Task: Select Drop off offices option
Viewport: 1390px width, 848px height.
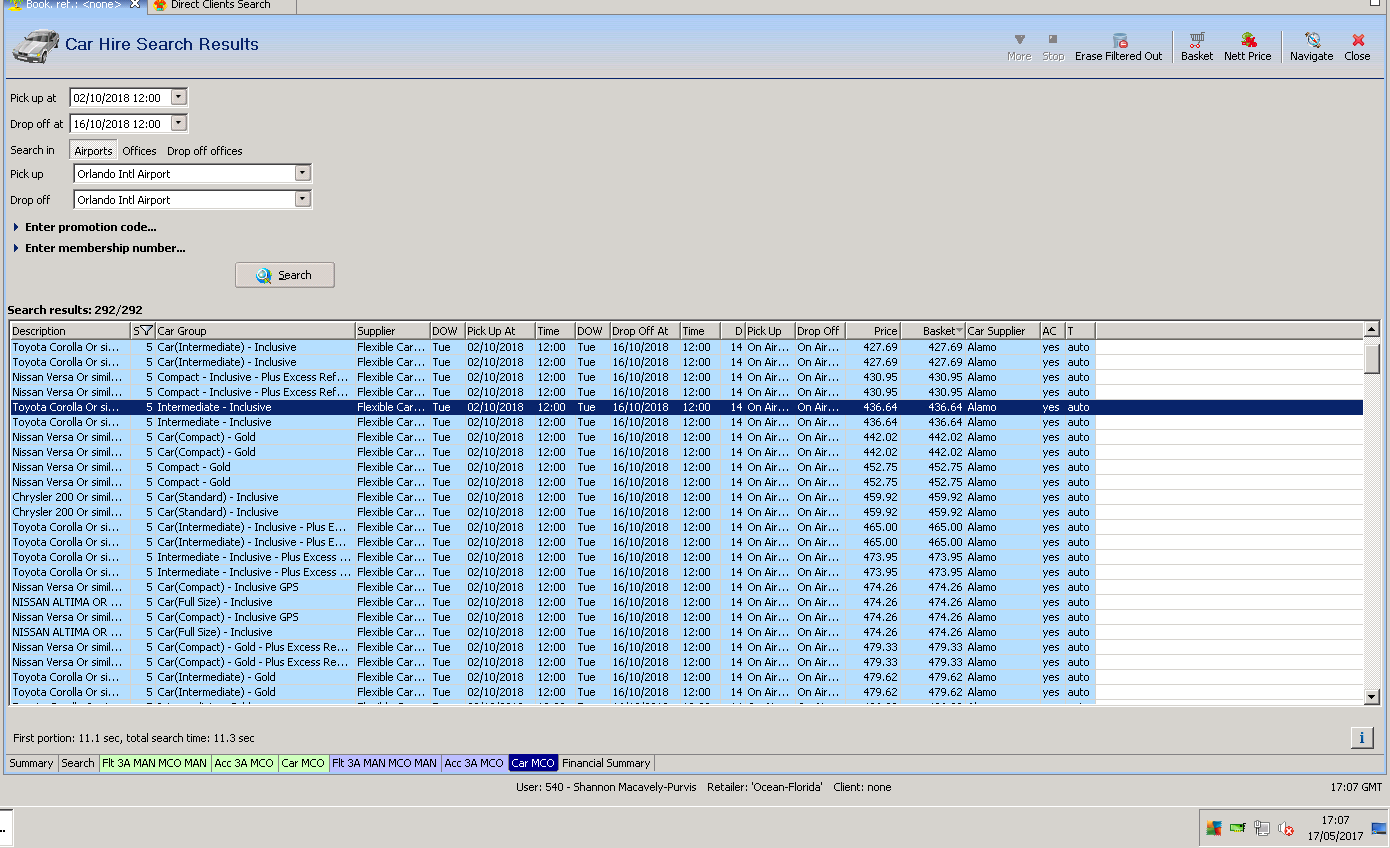Action: point(204,151)
